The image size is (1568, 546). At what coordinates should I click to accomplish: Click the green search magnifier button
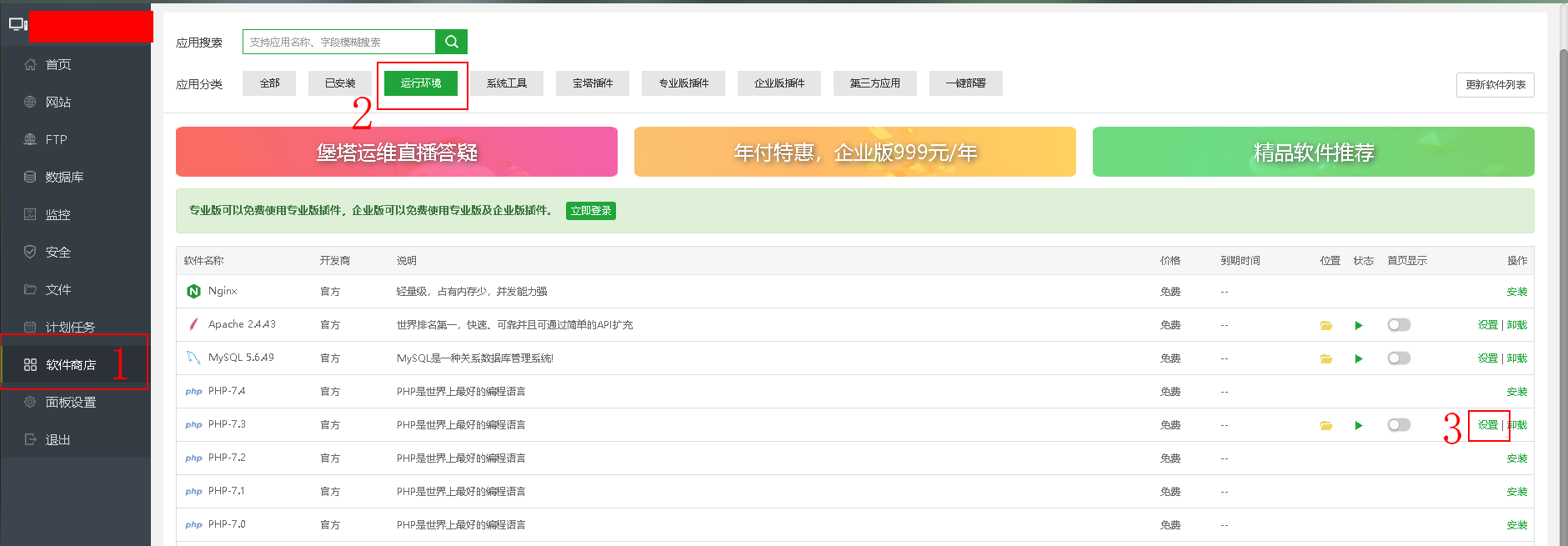[451, 42]
